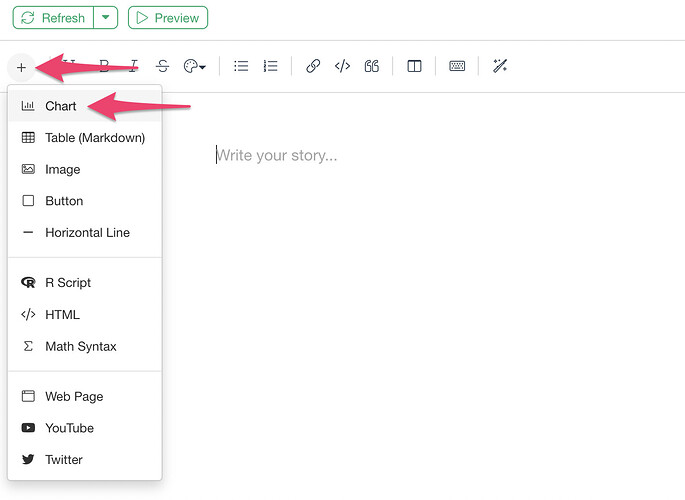
Task: Select Twitter embed option
Action: click(85, 460)
